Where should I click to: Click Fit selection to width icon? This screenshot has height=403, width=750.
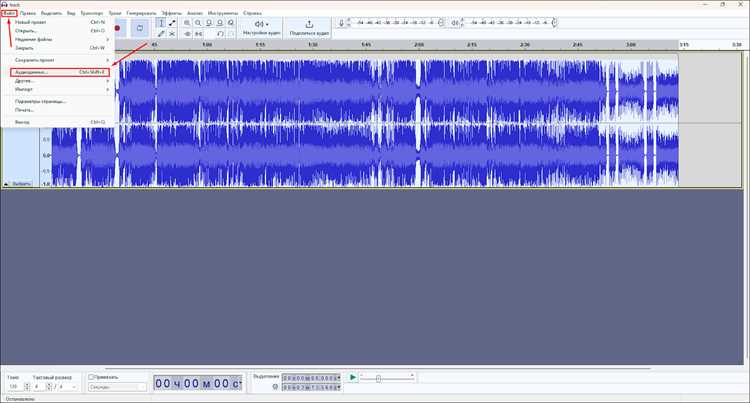(x=209, y=23)
